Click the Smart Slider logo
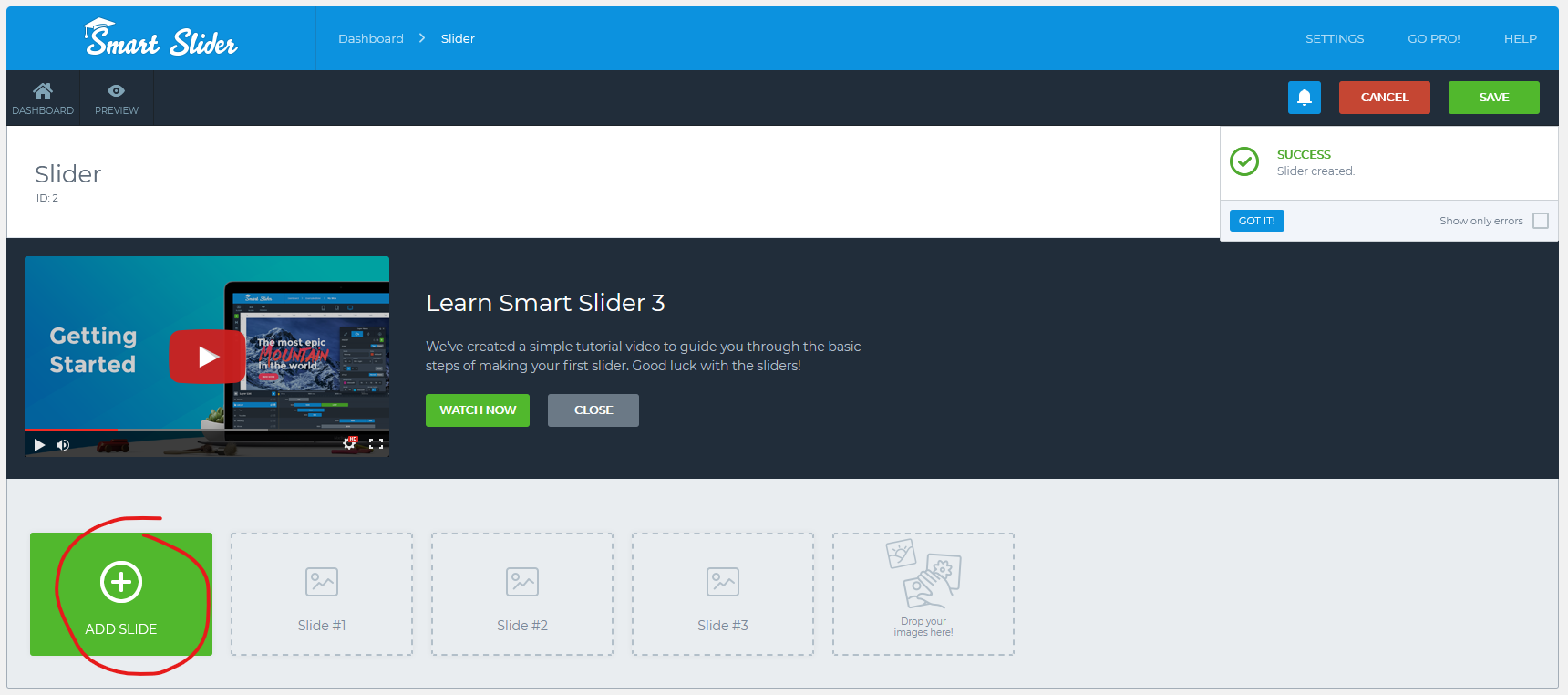This screenshot has width=1568, height=695. tap(160, 38)
